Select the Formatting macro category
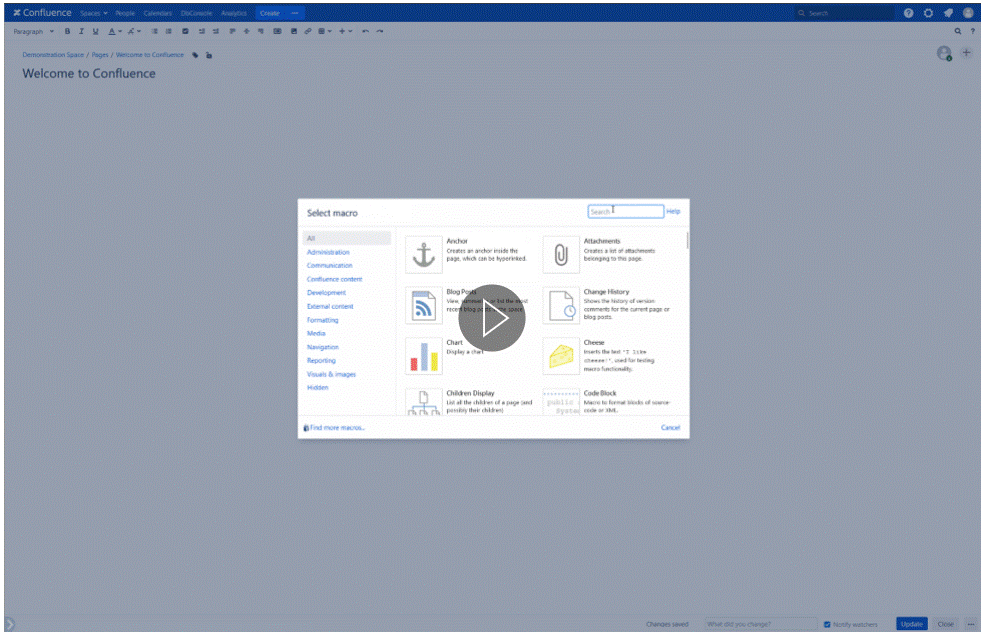The height and width of the screenshot is (633, 983). point(322,320)
